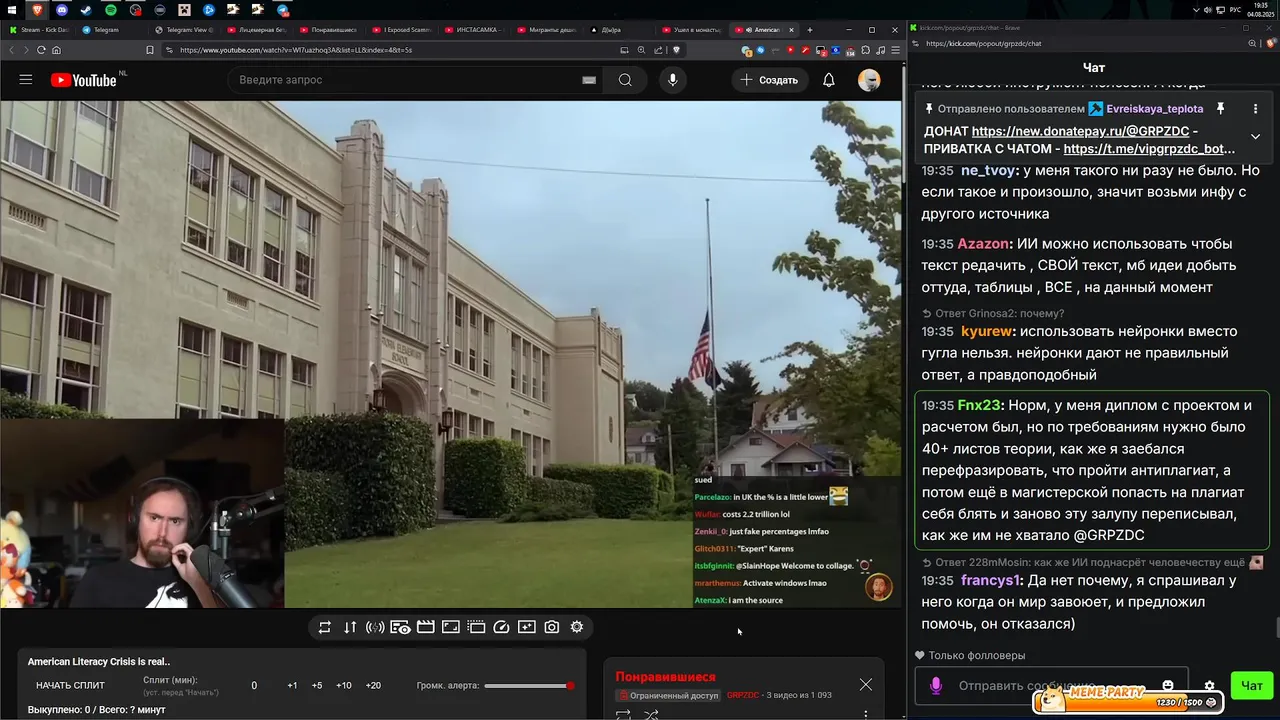This screenshot has height=720, width=1280.
Task: Open Discord from the taskbar
Action: click(63, 10)
